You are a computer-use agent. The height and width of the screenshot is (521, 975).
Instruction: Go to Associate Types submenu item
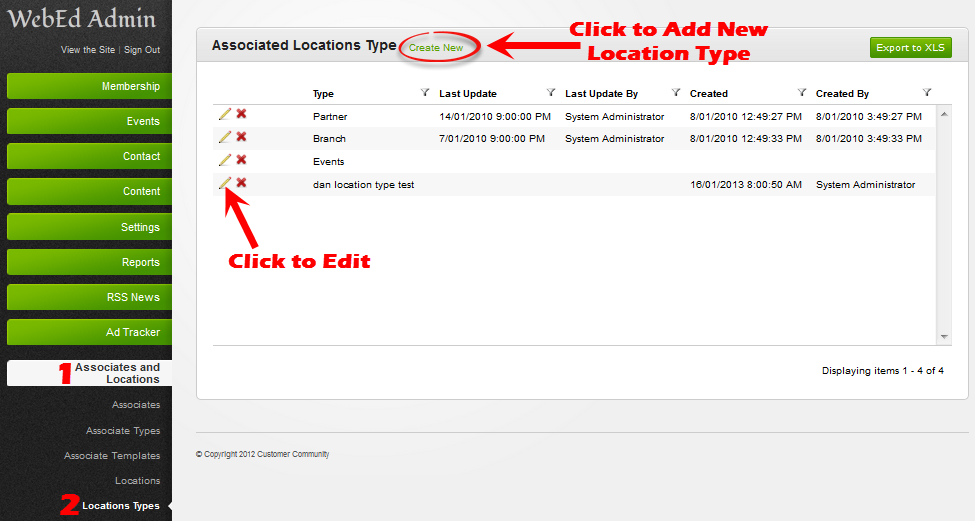pyautogui.click(x=123, y=430)
